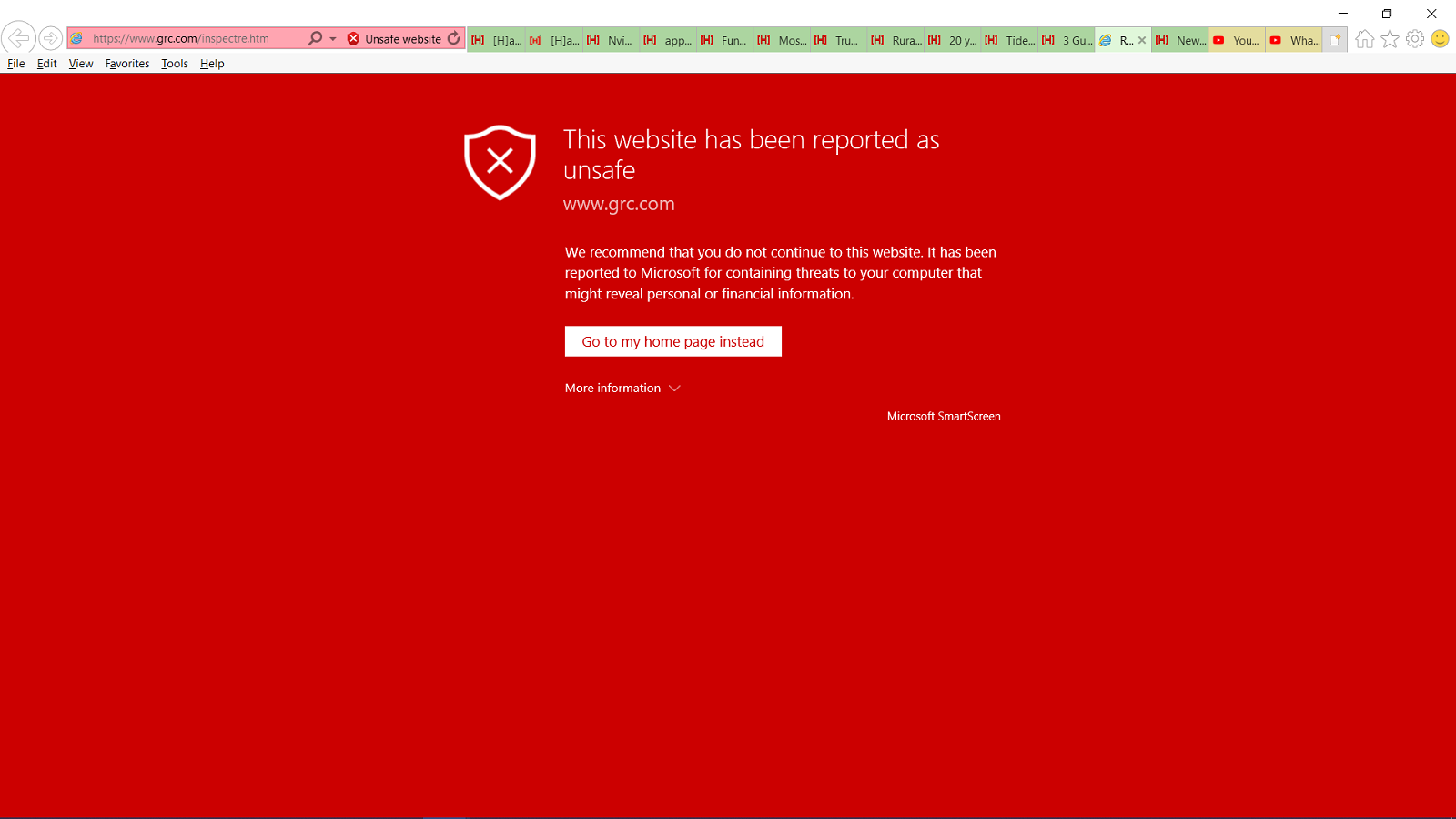Click the Unsafe website security badge
This screenshot has width=1456, height=819.
[394, 39]
